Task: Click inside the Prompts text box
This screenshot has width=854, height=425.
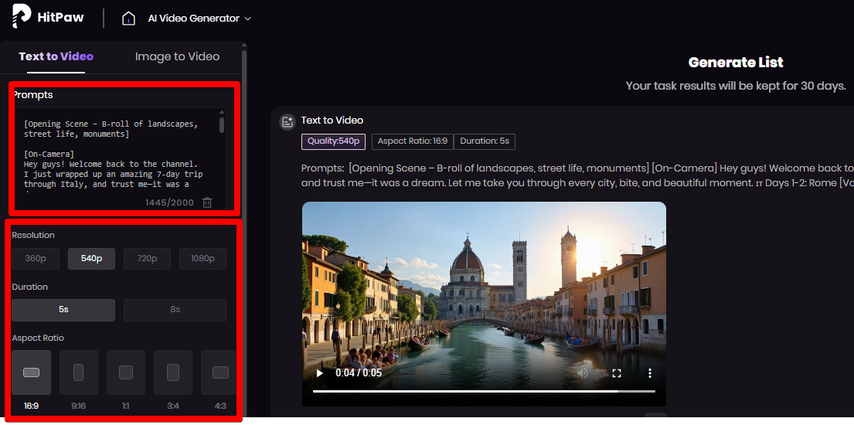Action: click(x=115, y=150)
